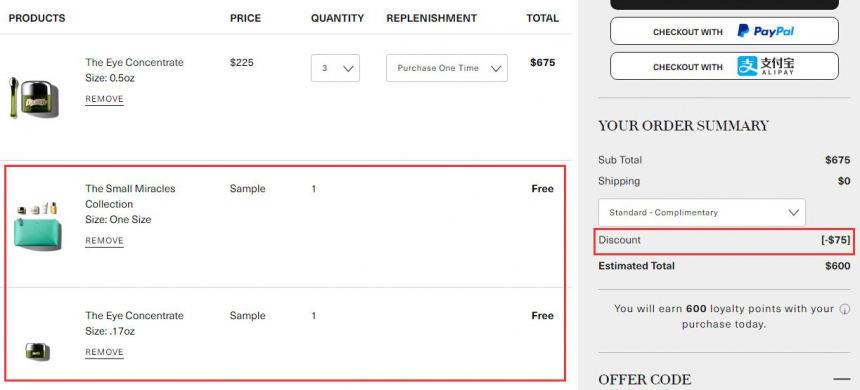Open The Eye Concentrate 0.5oz product thumbnail
This screenshot has width=860, height=390.
click(33, 98)
